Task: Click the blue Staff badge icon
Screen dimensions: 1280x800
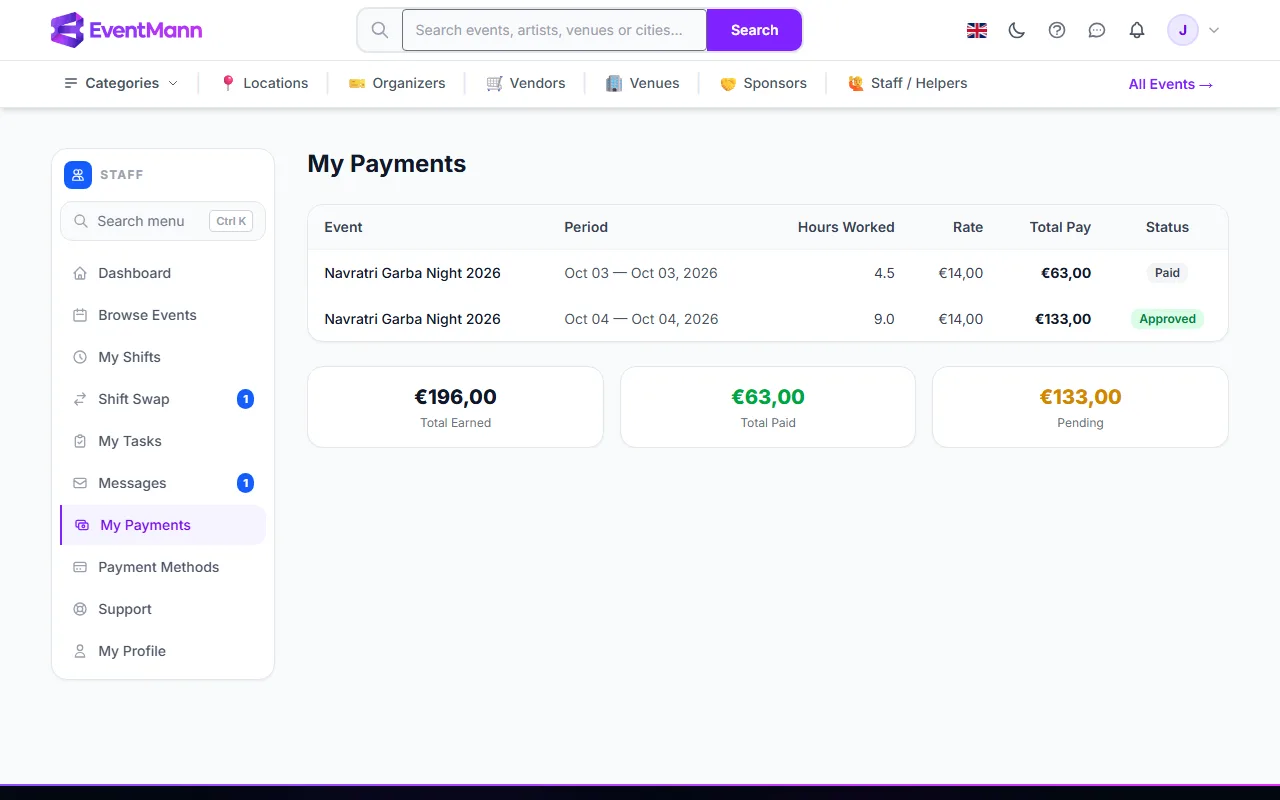Action: [78, 175]
